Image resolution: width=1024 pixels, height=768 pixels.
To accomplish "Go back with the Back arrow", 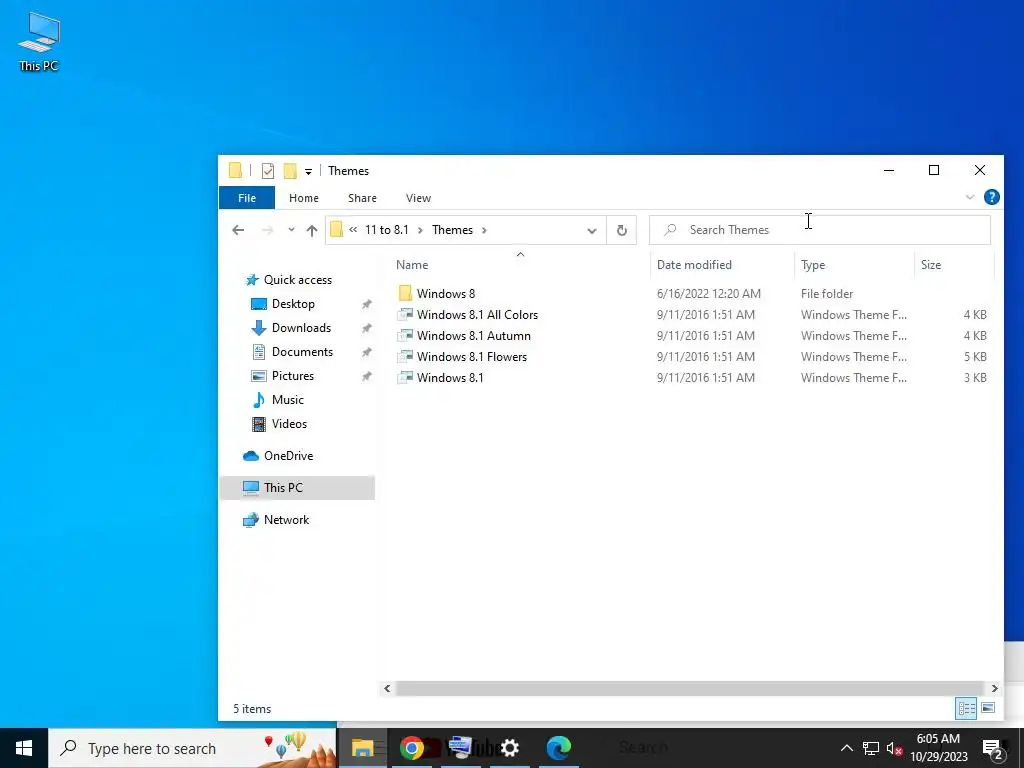I will [x=238, y=230].
